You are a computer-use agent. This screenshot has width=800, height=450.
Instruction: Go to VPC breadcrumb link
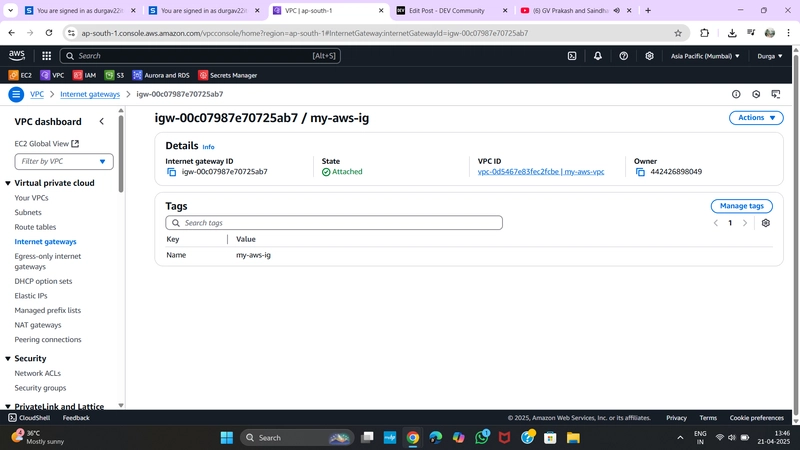(x=37, y=94)
